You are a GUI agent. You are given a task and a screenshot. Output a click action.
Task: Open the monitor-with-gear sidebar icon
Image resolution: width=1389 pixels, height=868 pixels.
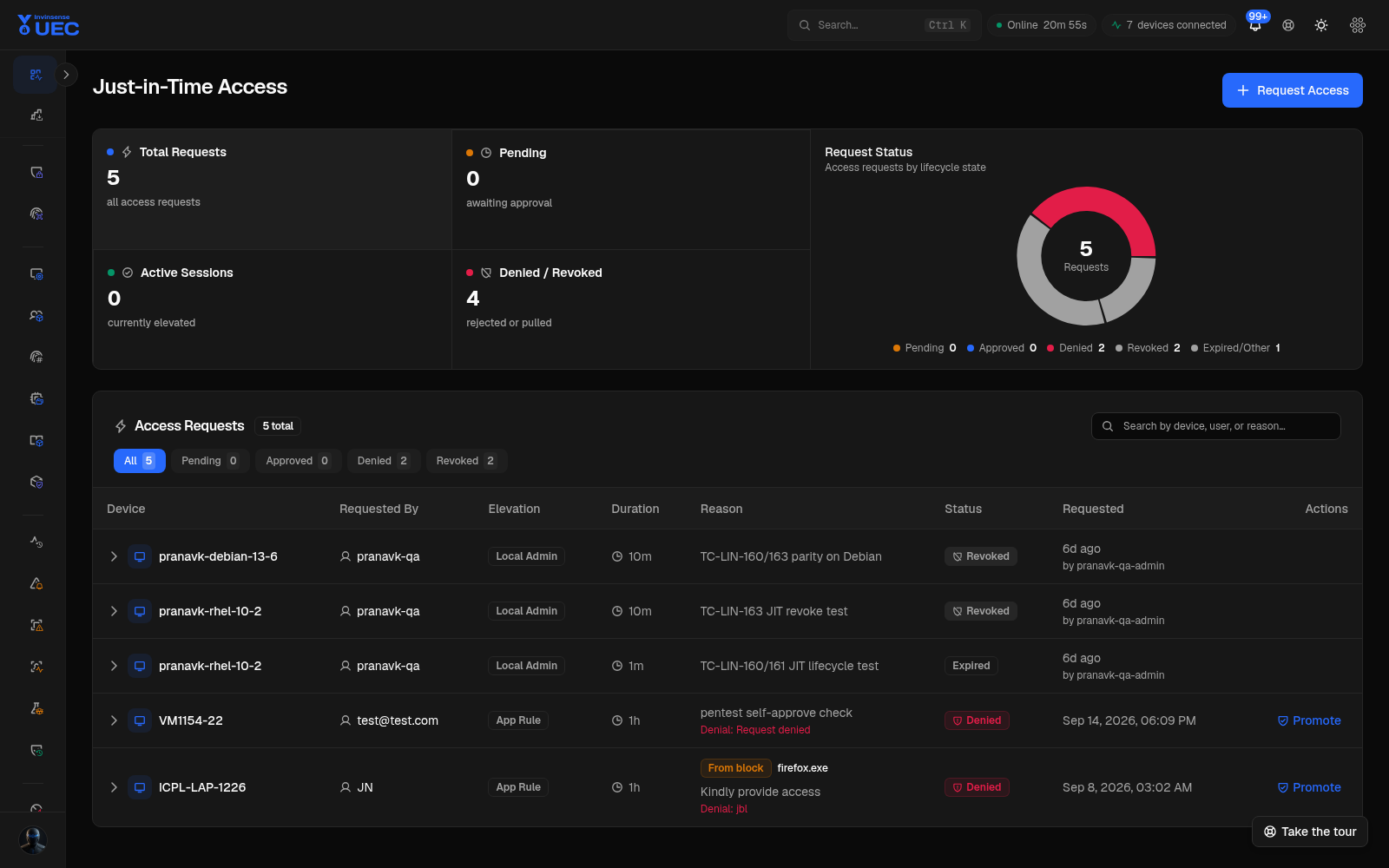click(36, 273)
